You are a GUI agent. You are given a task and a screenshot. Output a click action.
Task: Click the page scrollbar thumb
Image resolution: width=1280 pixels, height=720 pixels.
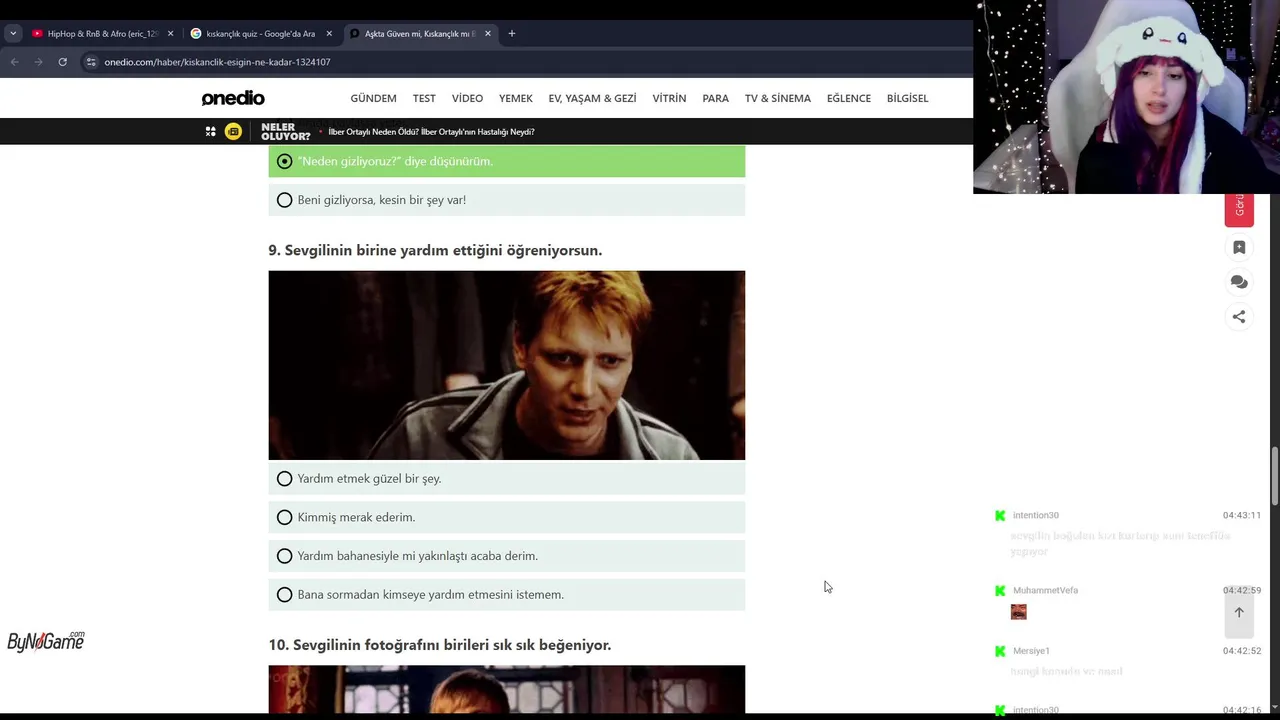pyautogui.click(x=1274, y=476)
